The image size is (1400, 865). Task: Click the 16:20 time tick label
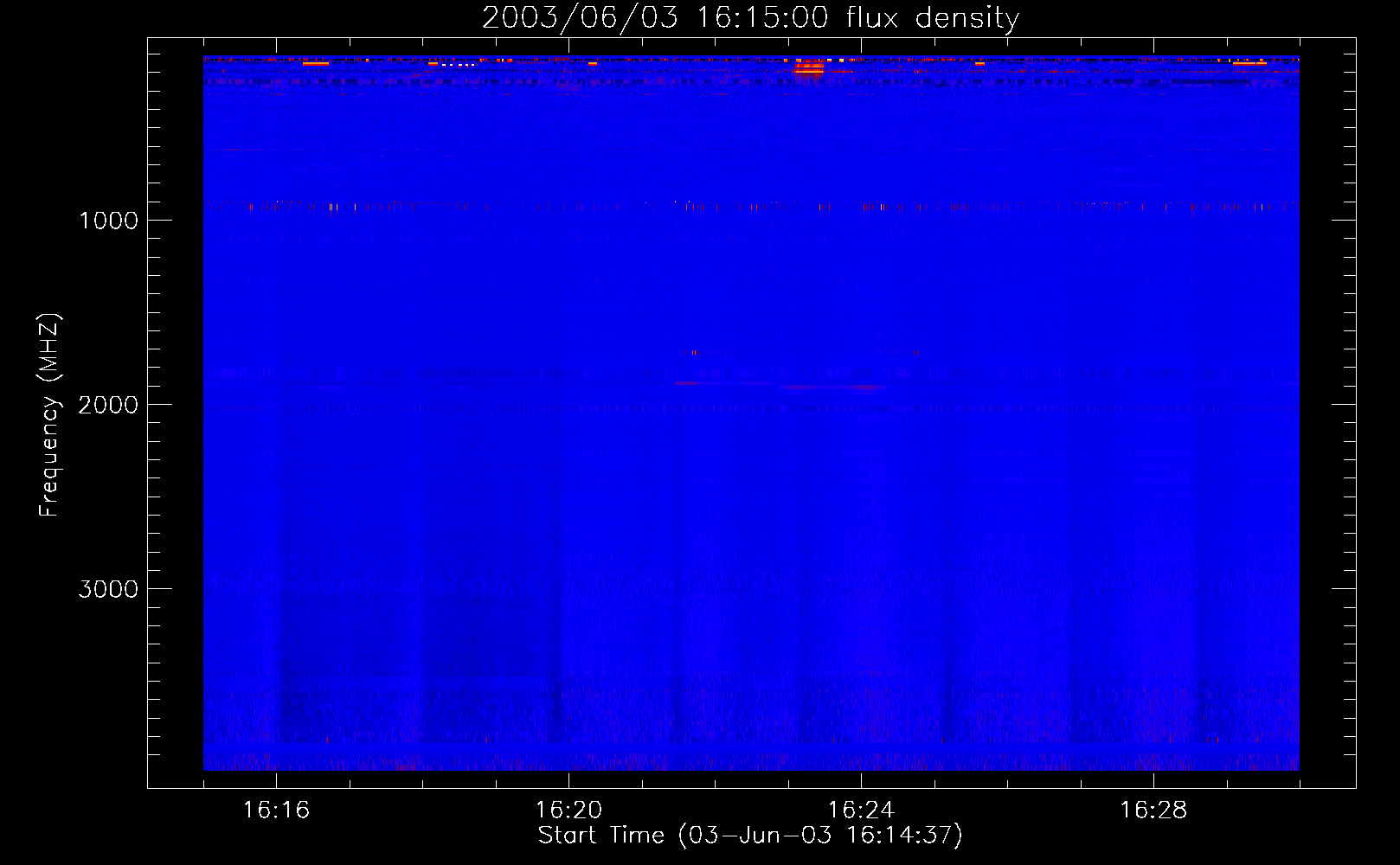tap(568, 811)
